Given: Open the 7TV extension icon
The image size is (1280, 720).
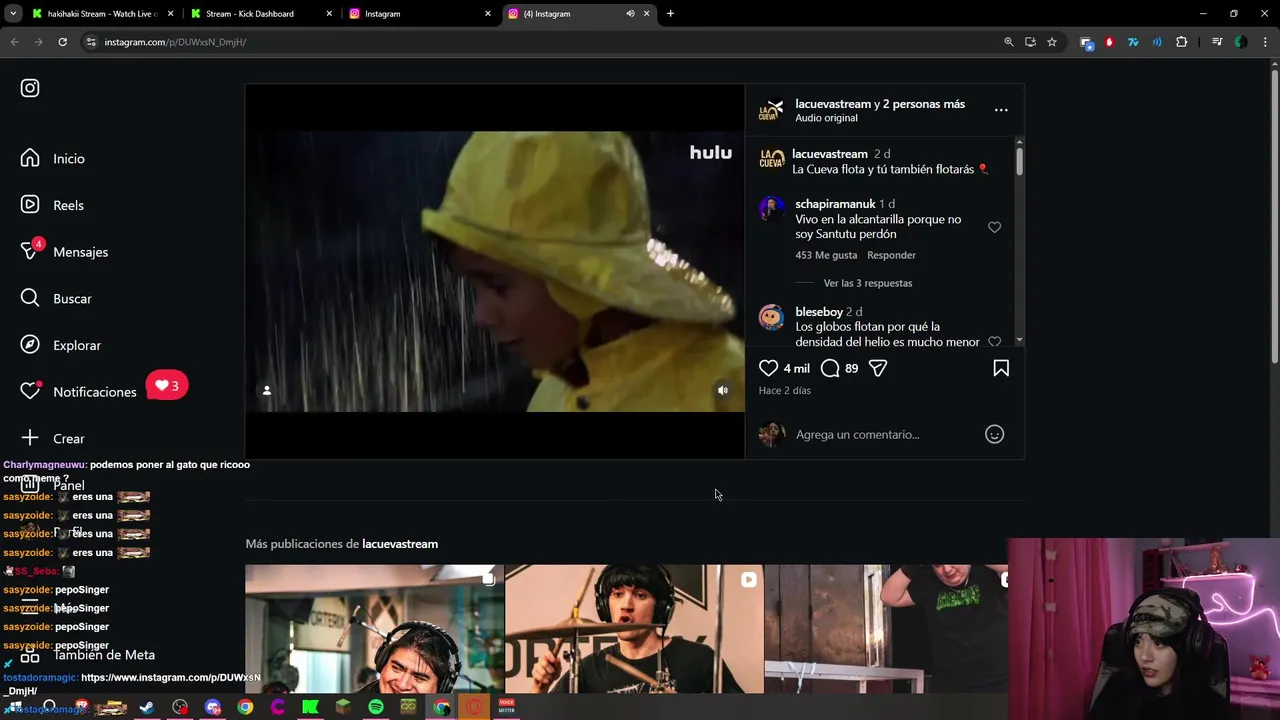Looking at the screenshot, I should (1133, 42).
